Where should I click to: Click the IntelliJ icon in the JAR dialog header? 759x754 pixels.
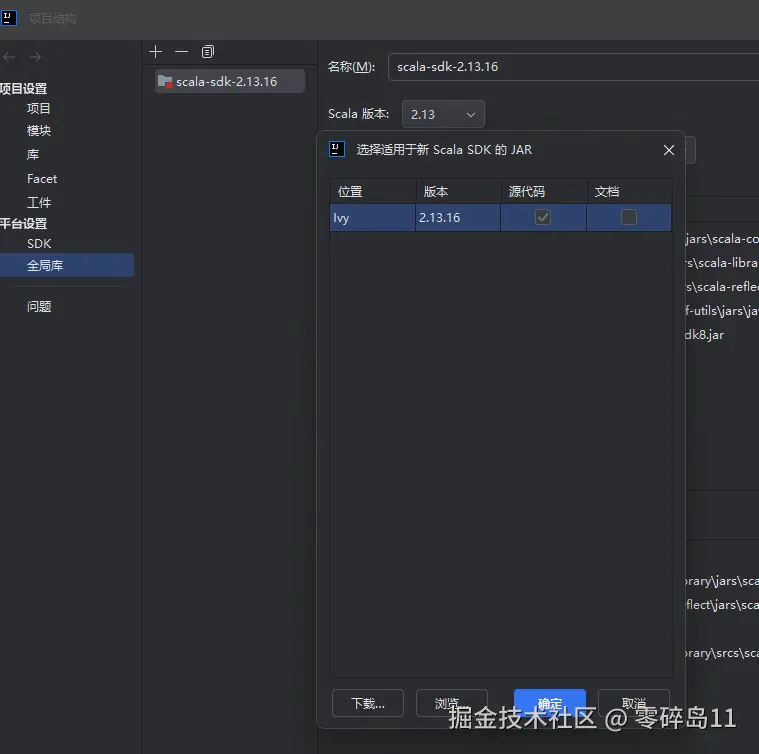(337, 150)
